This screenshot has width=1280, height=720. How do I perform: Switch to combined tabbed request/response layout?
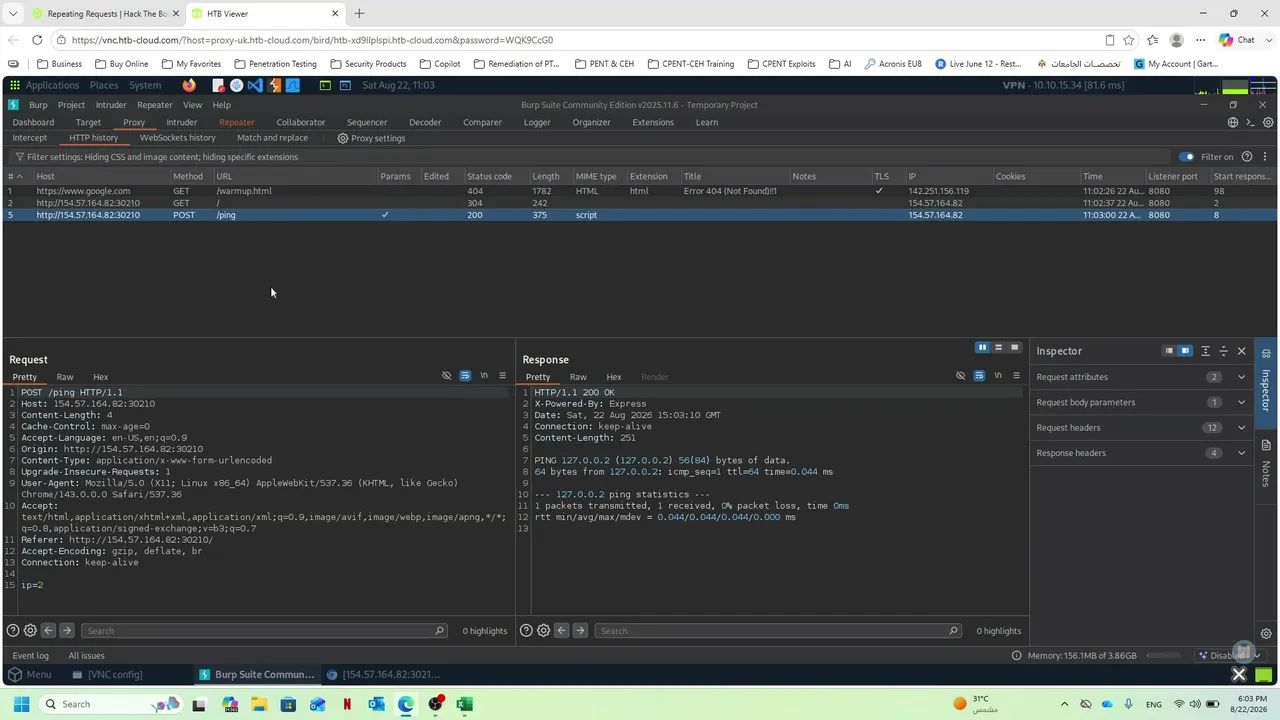click(1014, 347)
